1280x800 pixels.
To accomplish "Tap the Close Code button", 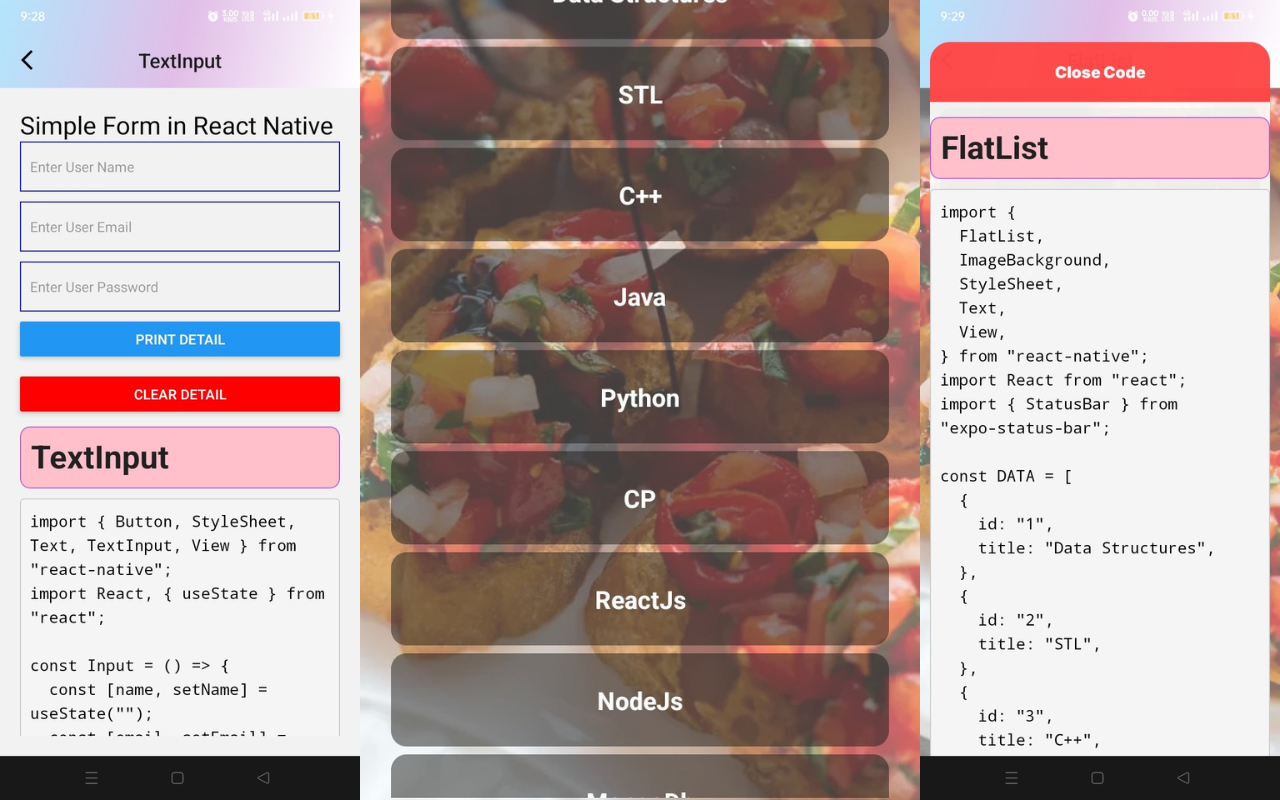I will (1100, 72).
